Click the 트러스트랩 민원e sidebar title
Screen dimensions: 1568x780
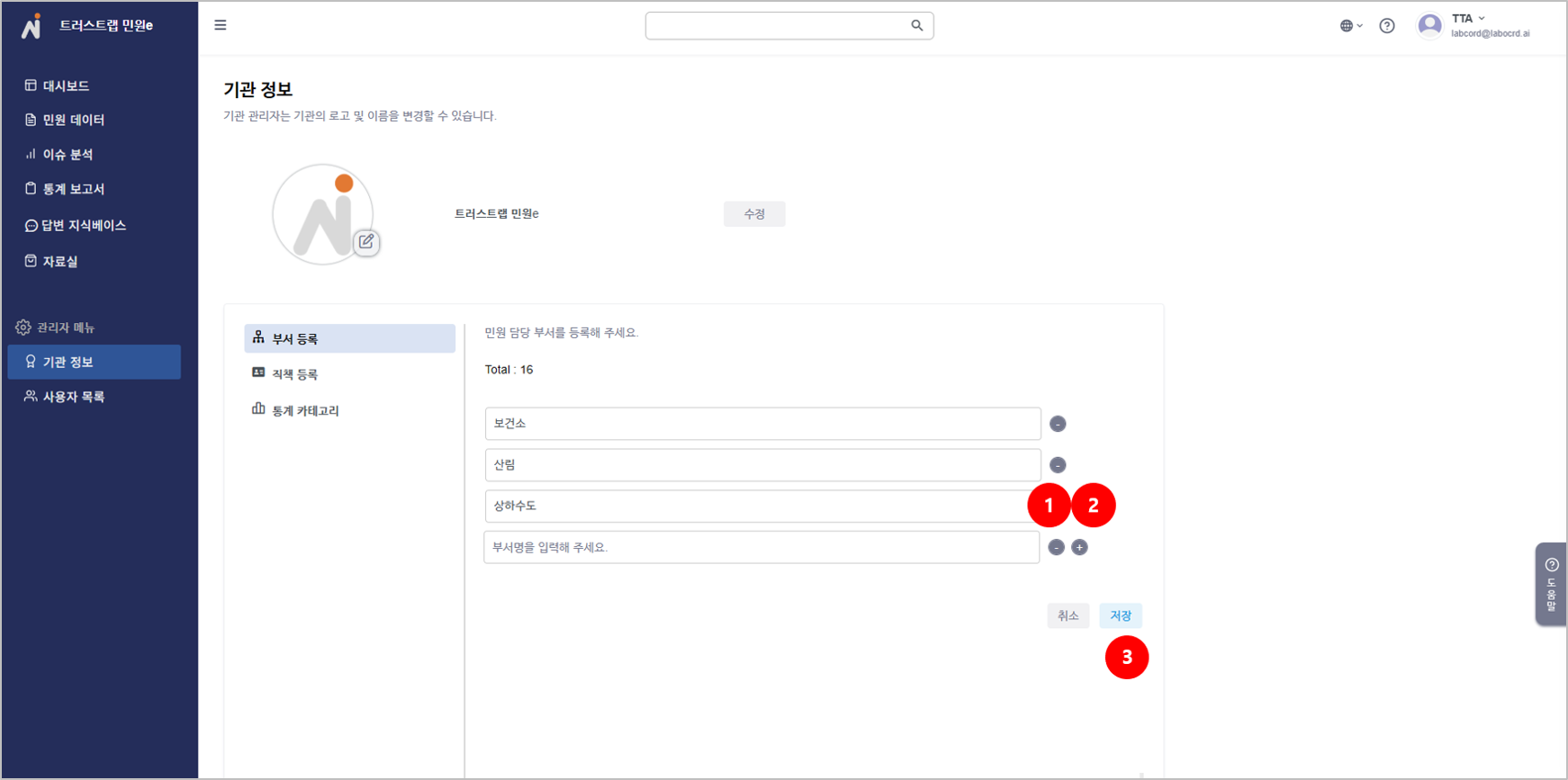[x=106, y=25]
